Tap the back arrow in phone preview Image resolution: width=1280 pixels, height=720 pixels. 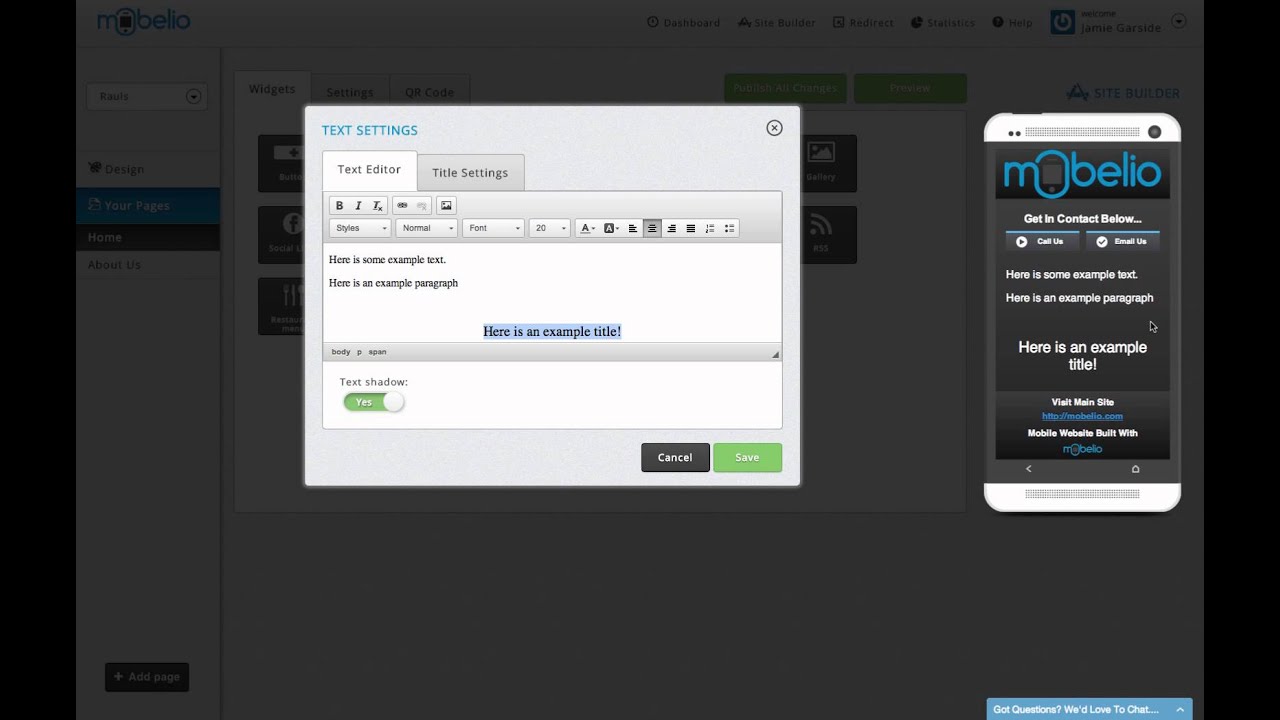[1028, 469]
